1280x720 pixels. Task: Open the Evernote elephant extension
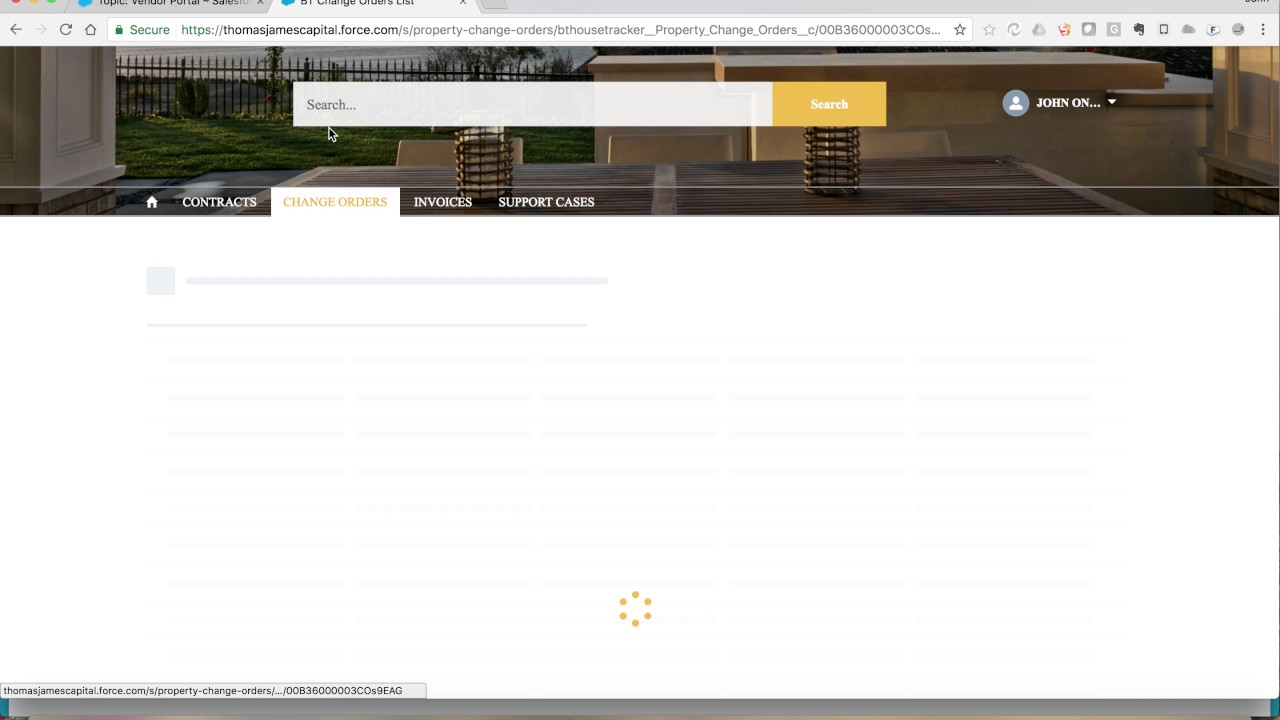[x=1139, y=30]
